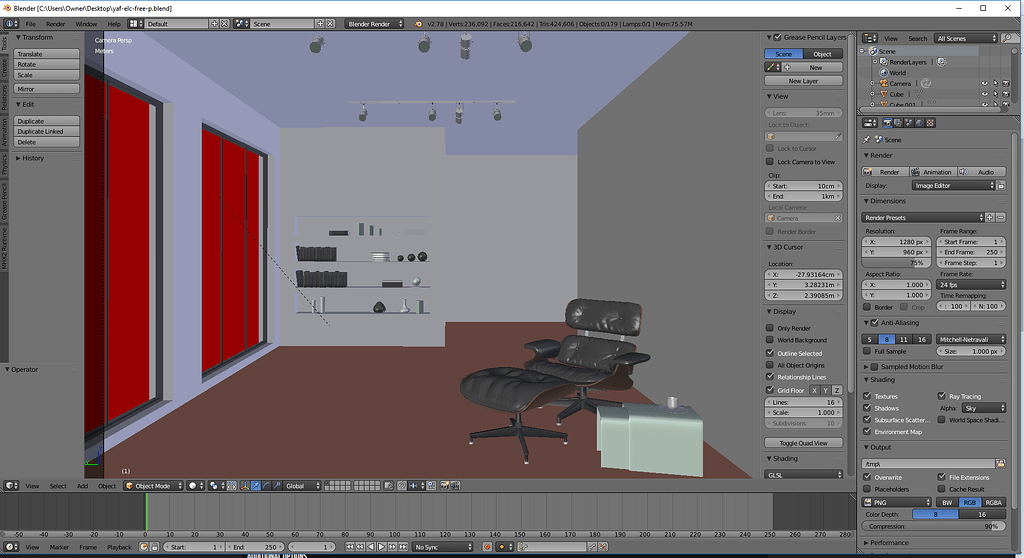This screenshot has height=558, width=1024.
Task: Open the output folder browse icon
Action: (1000, 463)
